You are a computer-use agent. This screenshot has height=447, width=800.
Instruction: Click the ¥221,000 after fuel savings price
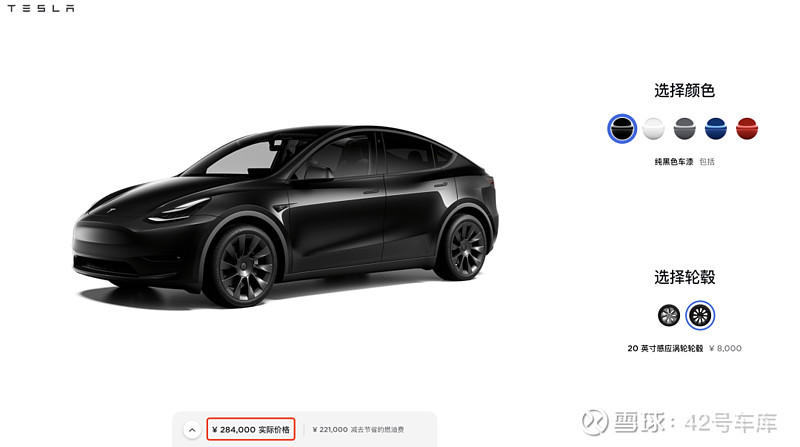pos(358,430)
